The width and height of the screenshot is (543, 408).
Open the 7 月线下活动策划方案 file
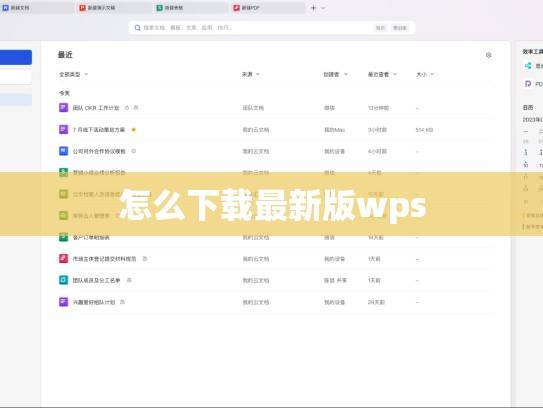point(99,130)
